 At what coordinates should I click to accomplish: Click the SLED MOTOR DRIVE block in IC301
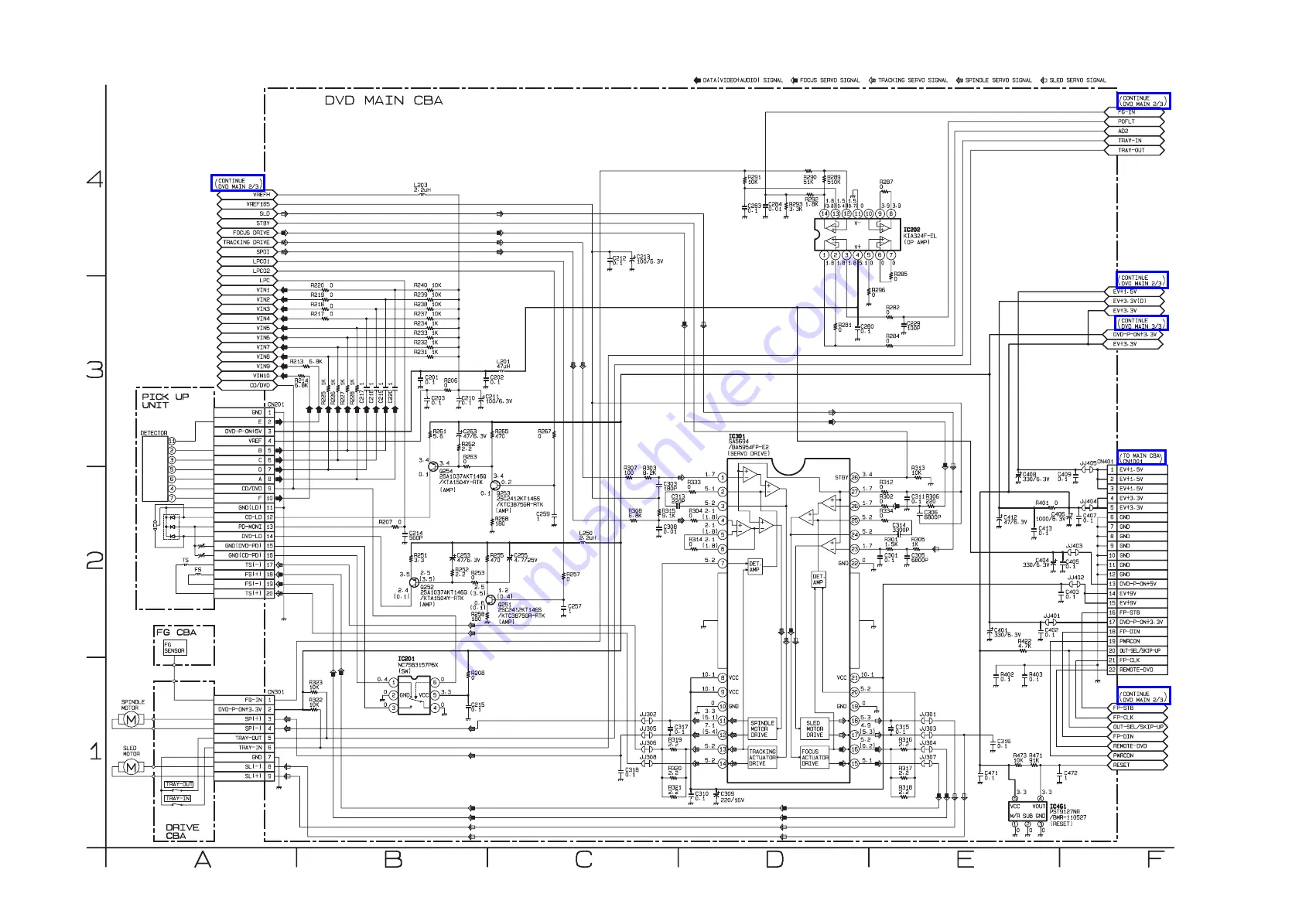[x=815, y=729]
